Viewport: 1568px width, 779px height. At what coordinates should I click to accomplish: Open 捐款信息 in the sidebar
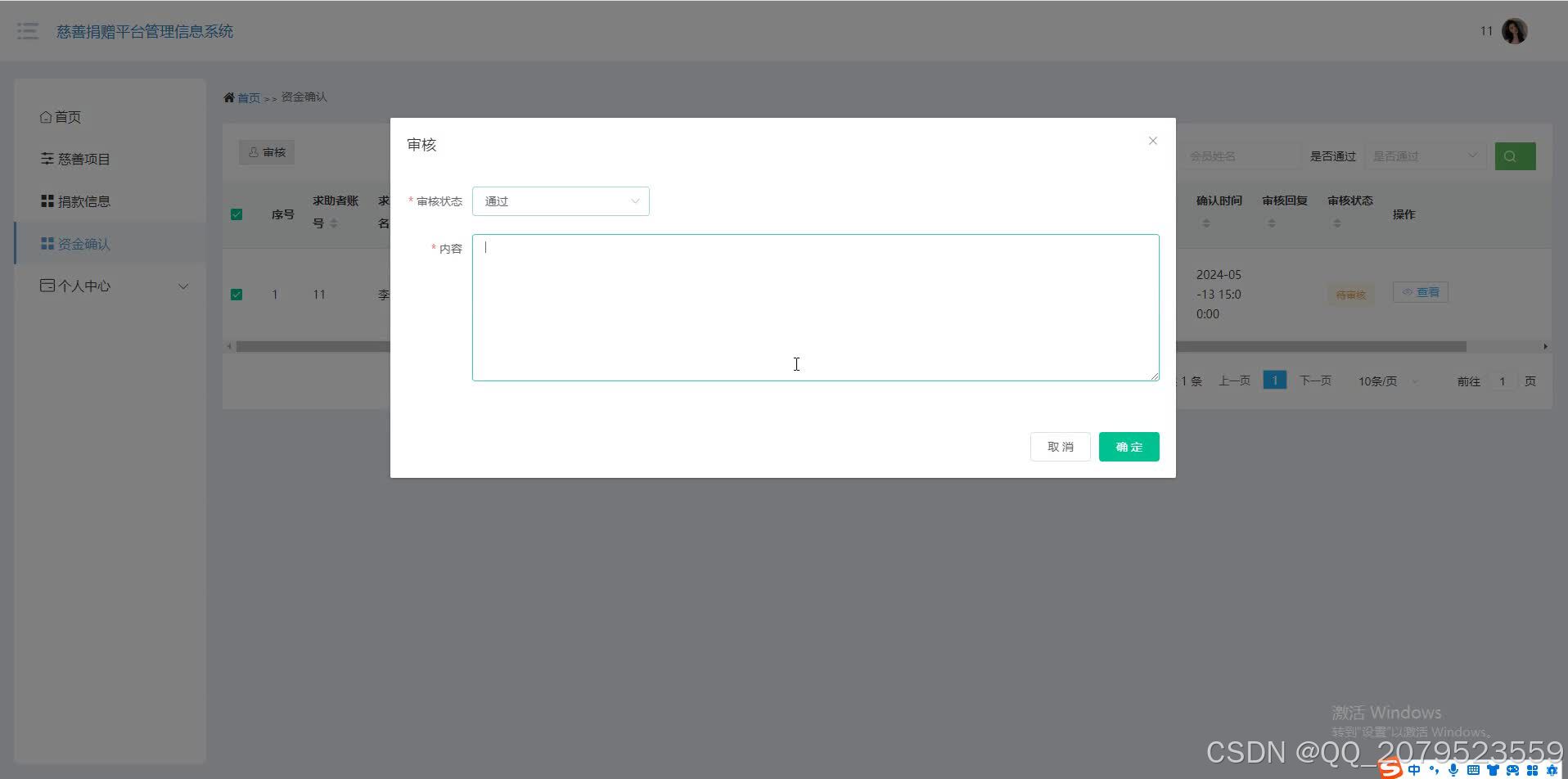[x=110, y=201]
